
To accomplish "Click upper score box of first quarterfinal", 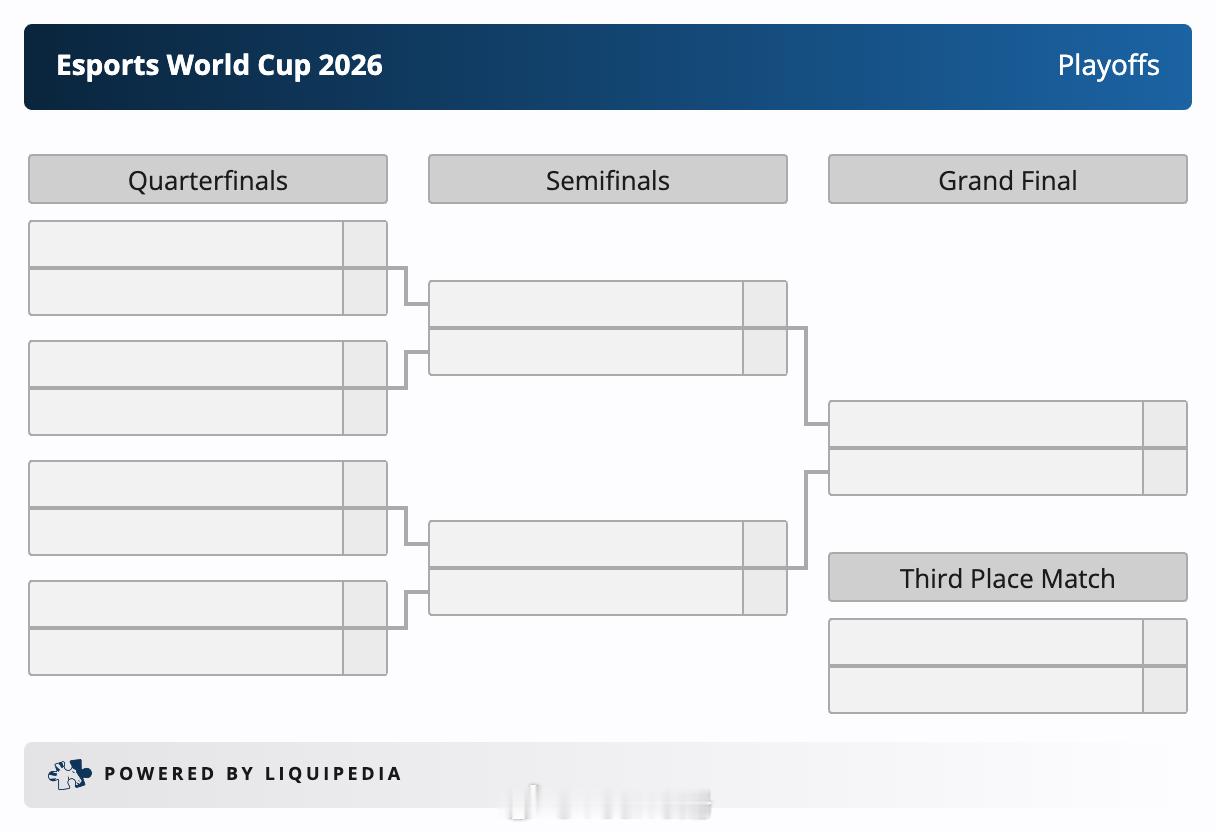I will [365, 244].
